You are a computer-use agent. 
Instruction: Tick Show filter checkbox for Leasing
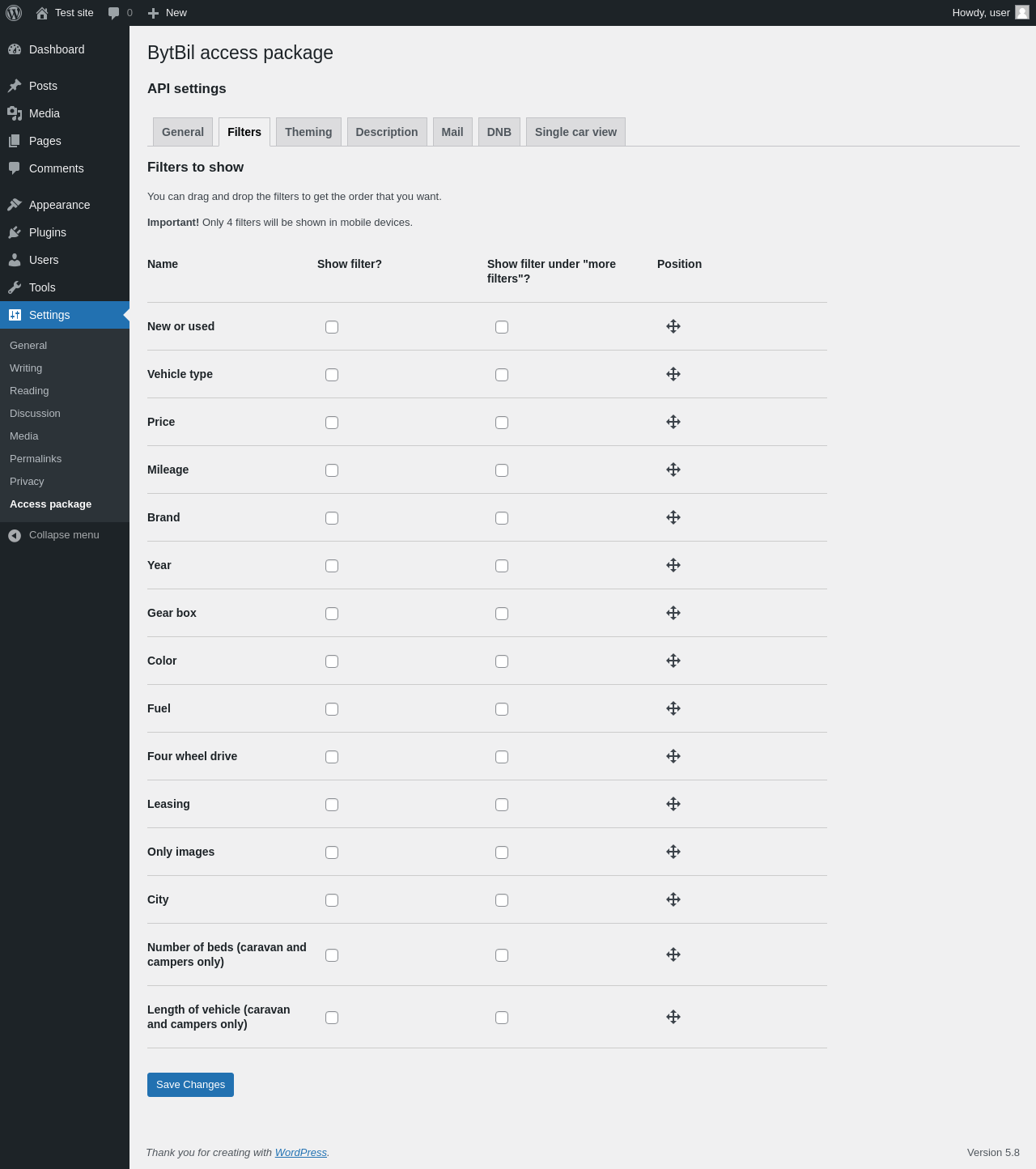point(332,805)
